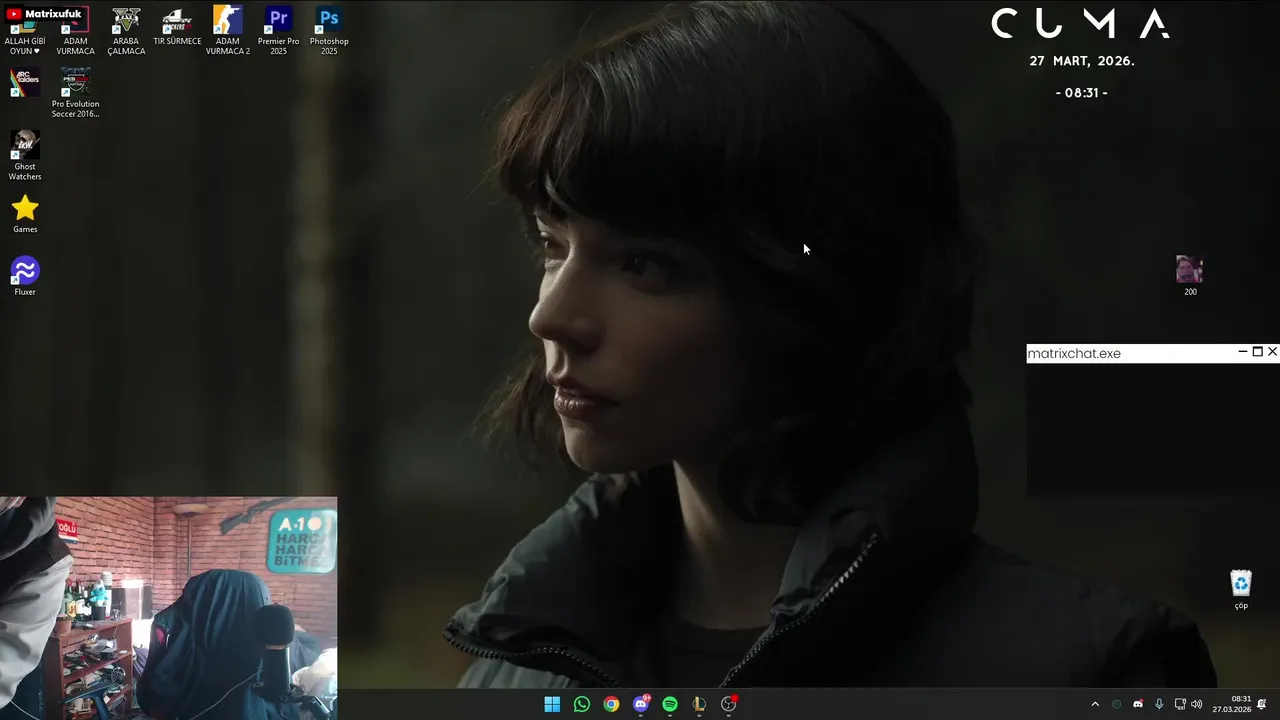The width and height of the screenshot is (1280, 720).
Task: Open the Windows Start menu
Action: pyautogui.click(x=552, y=704)
